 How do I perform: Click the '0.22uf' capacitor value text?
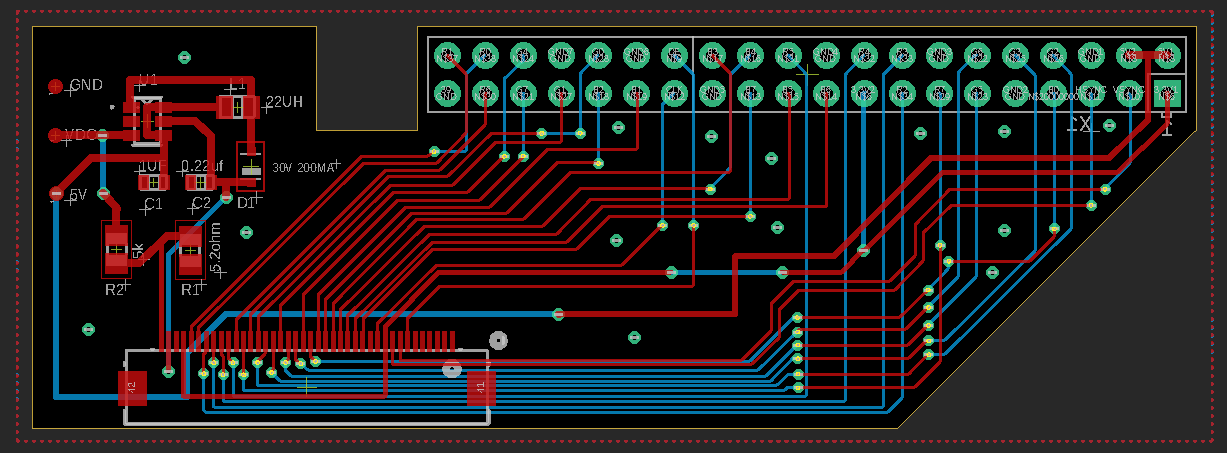coord(202,166)
